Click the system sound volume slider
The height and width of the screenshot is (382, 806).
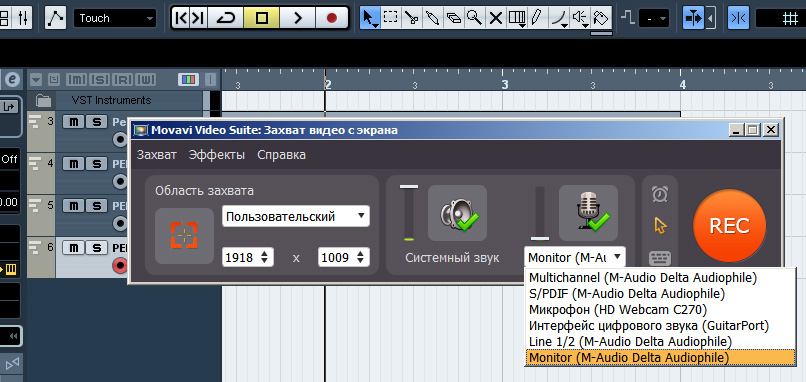pyautogui.click(x=409, y=213)
